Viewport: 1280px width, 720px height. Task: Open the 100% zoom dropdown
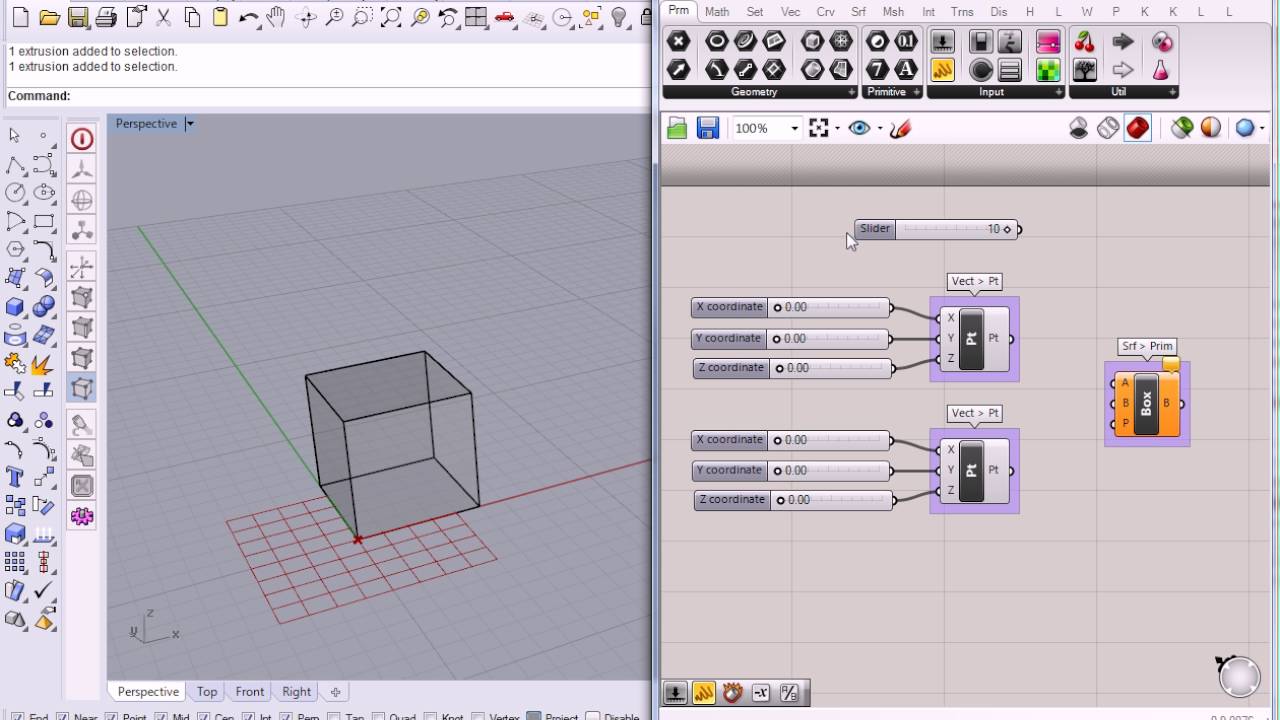[x=795, y=128]
